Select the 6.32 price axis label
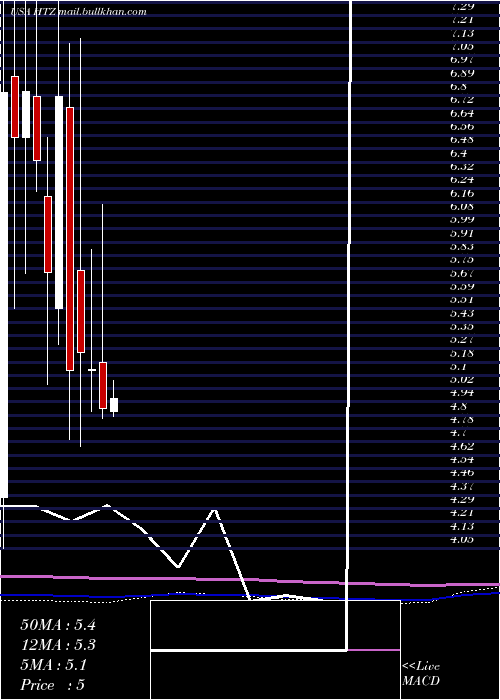Screen dimensions: 500x700 coord(462,166)
